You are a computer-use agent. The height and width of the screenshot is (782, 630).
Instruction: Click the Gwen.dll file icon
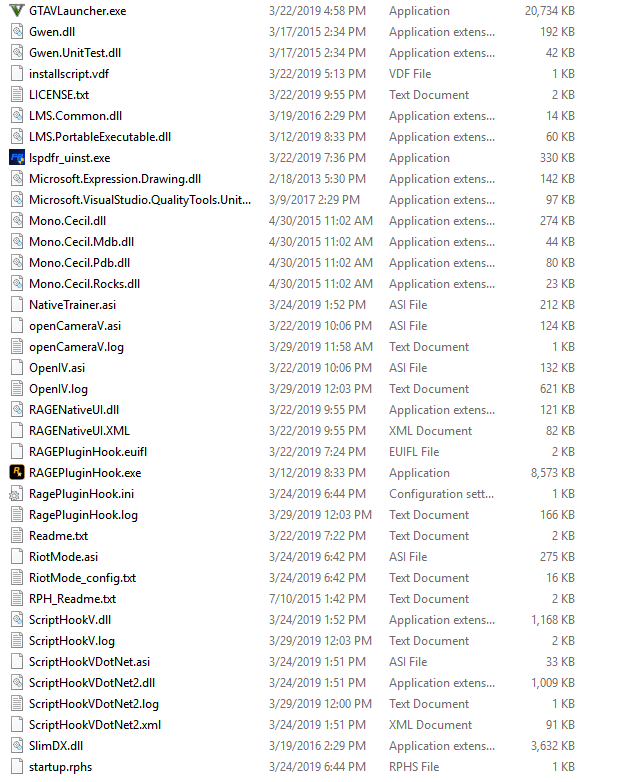(17, 31)
